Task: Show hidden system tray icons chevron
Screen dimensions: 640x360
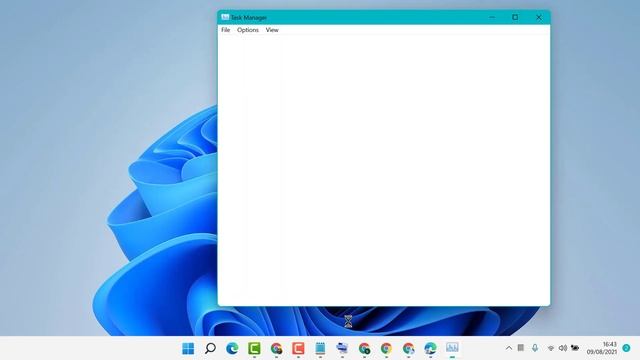Action: [x=509, y=348]
